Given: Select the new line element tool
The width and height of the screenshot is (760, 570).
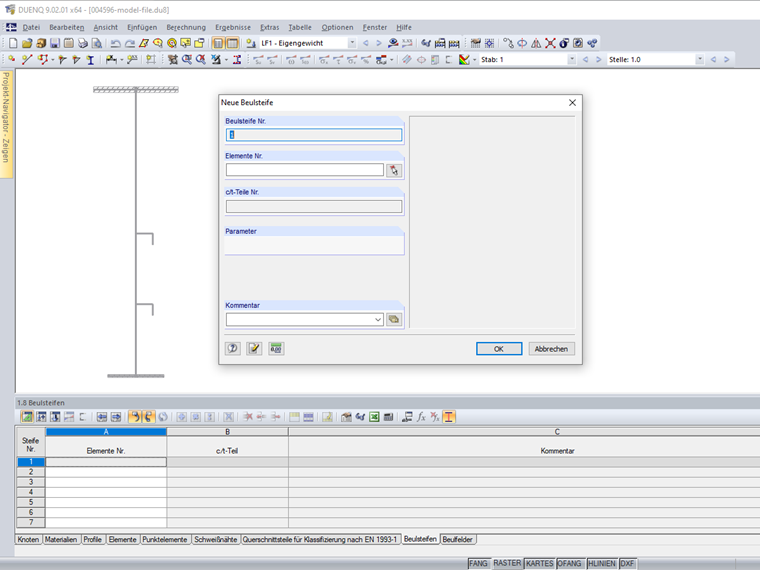Looking at the screenshot, I should tap(27, 60).
